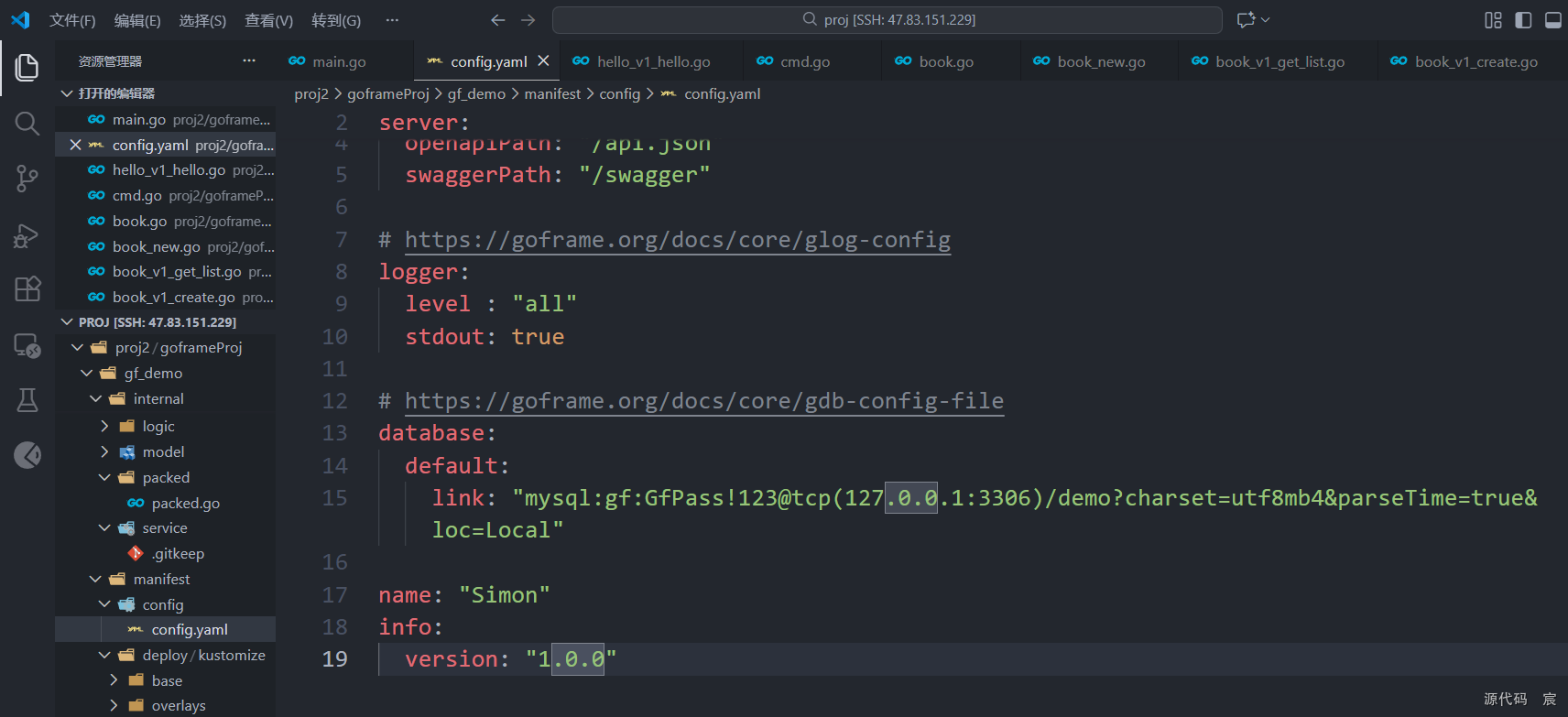Collapse the manifest folder

click(95, 580)
